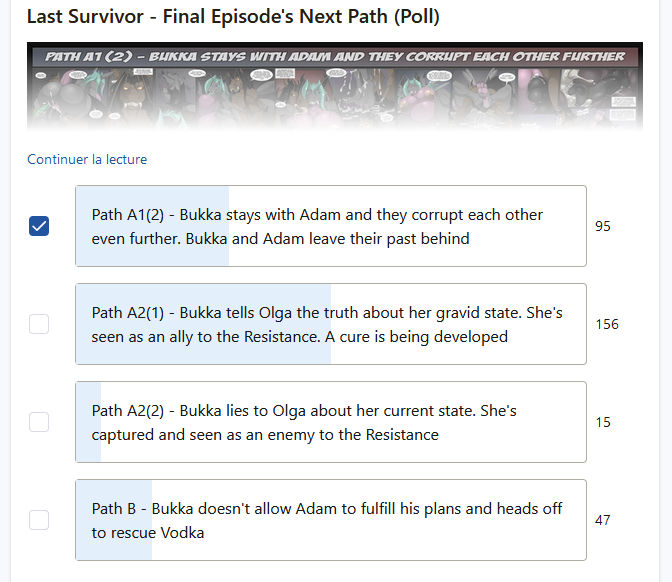Click the blue result bar of Path A1(2)
The width and height of the screenshot is (672, 582).
[x=153, y=226]
